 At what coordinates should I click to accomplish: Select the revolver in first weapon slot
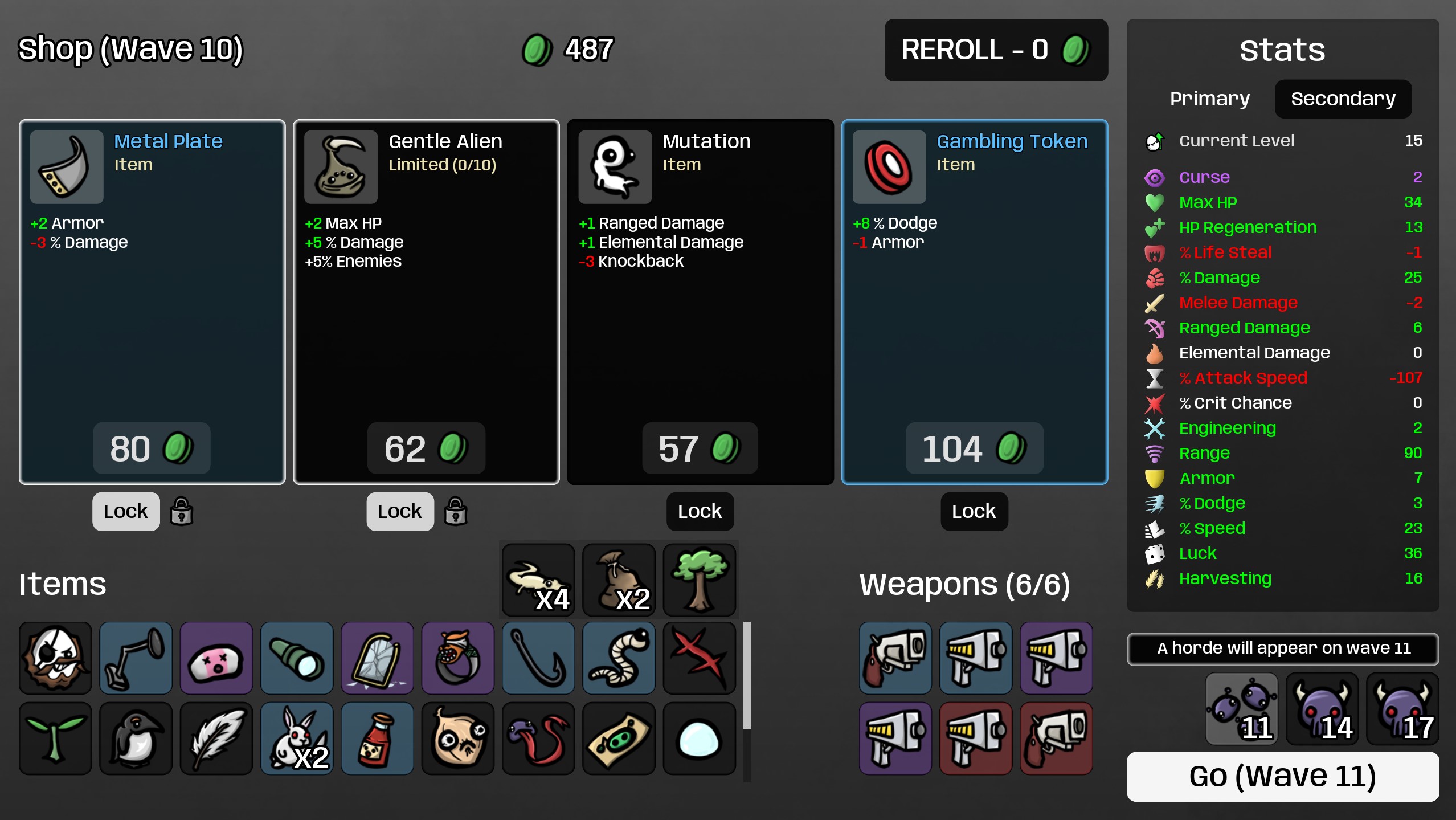click(x=895, y=658)
